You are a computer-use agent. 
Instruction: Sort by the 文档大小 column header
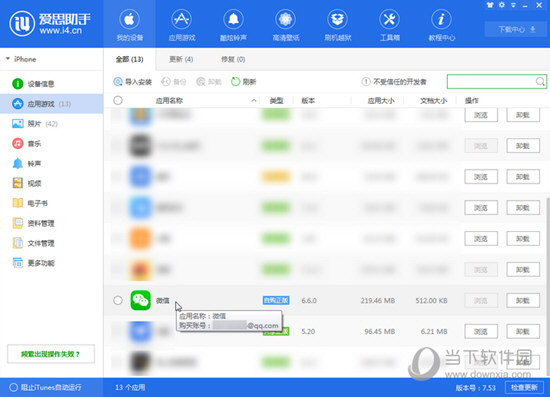434,101
